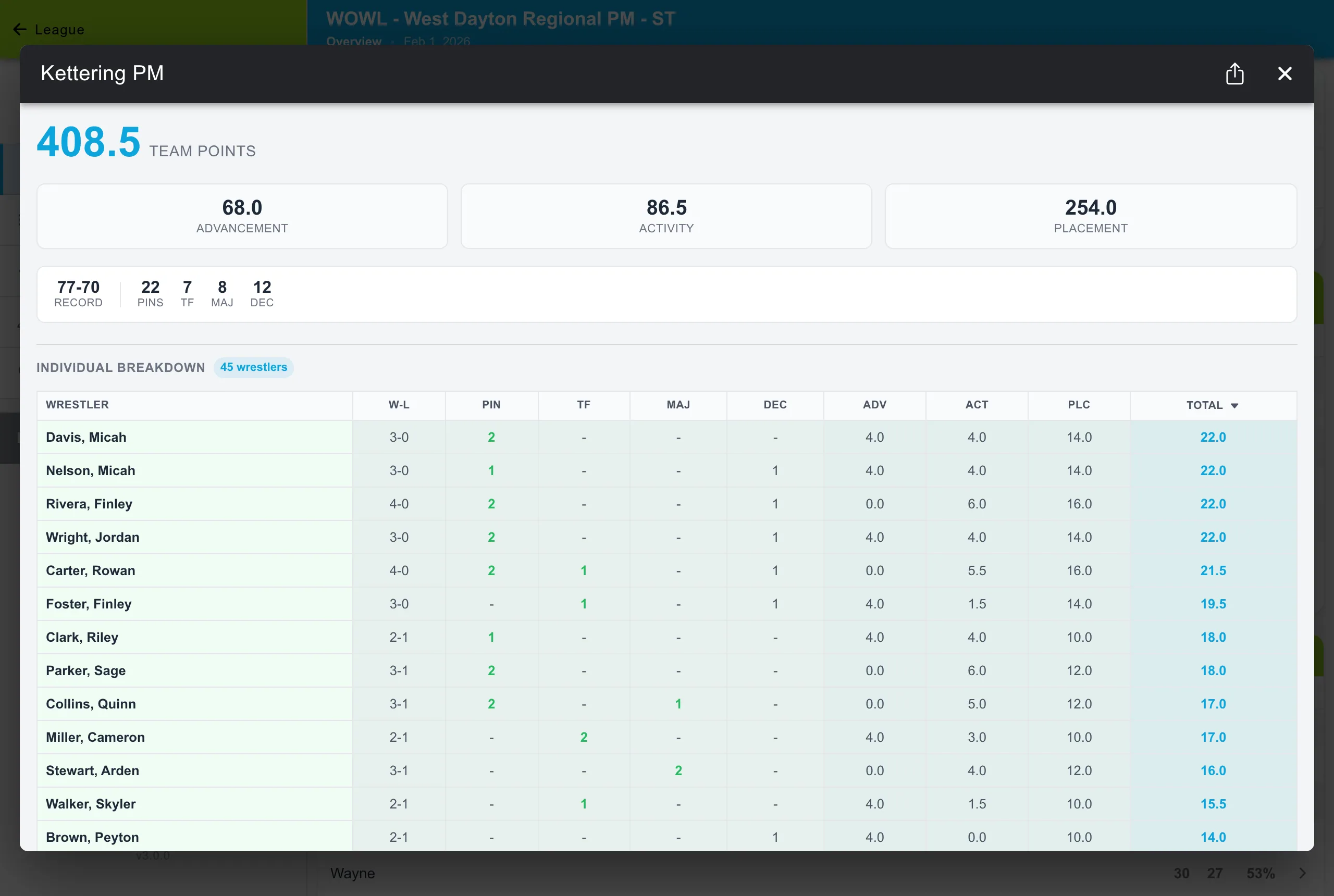Click the 45 wrestlers badge
The image size is (1334, 896).
coord(254,367)
